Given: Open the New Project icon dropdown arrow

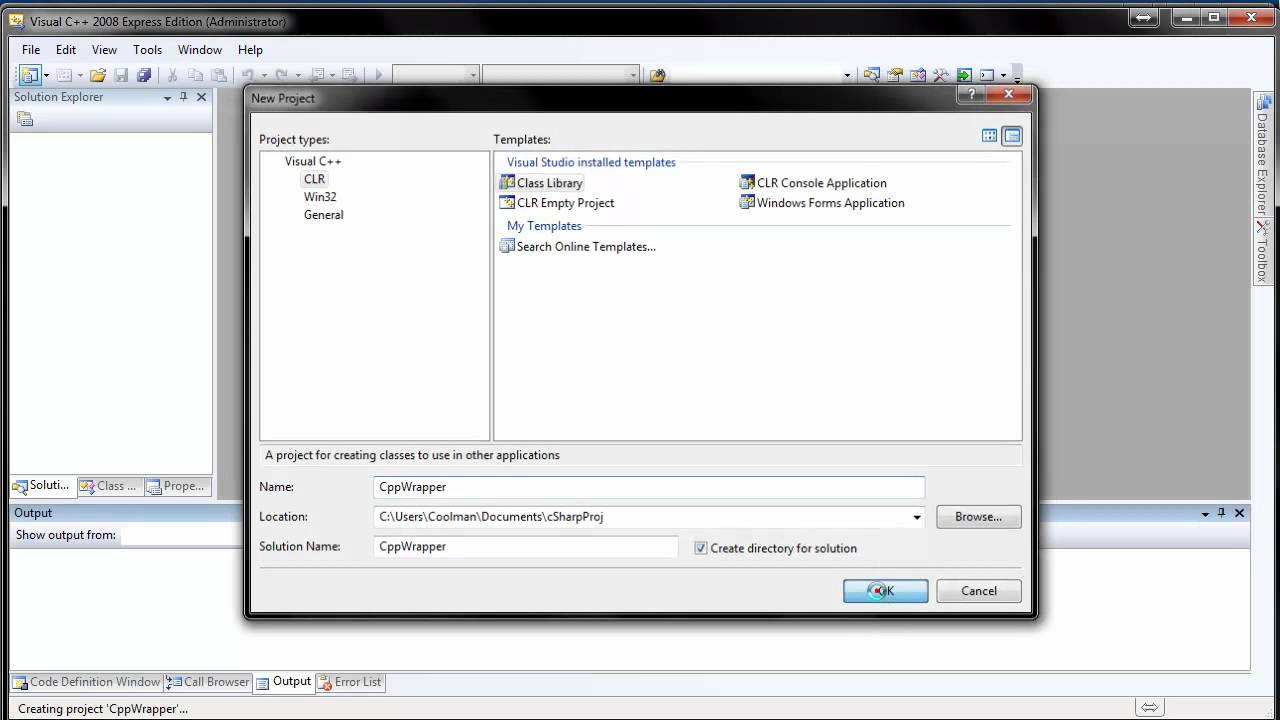Looking at the screenshot, I should point(46,76).
